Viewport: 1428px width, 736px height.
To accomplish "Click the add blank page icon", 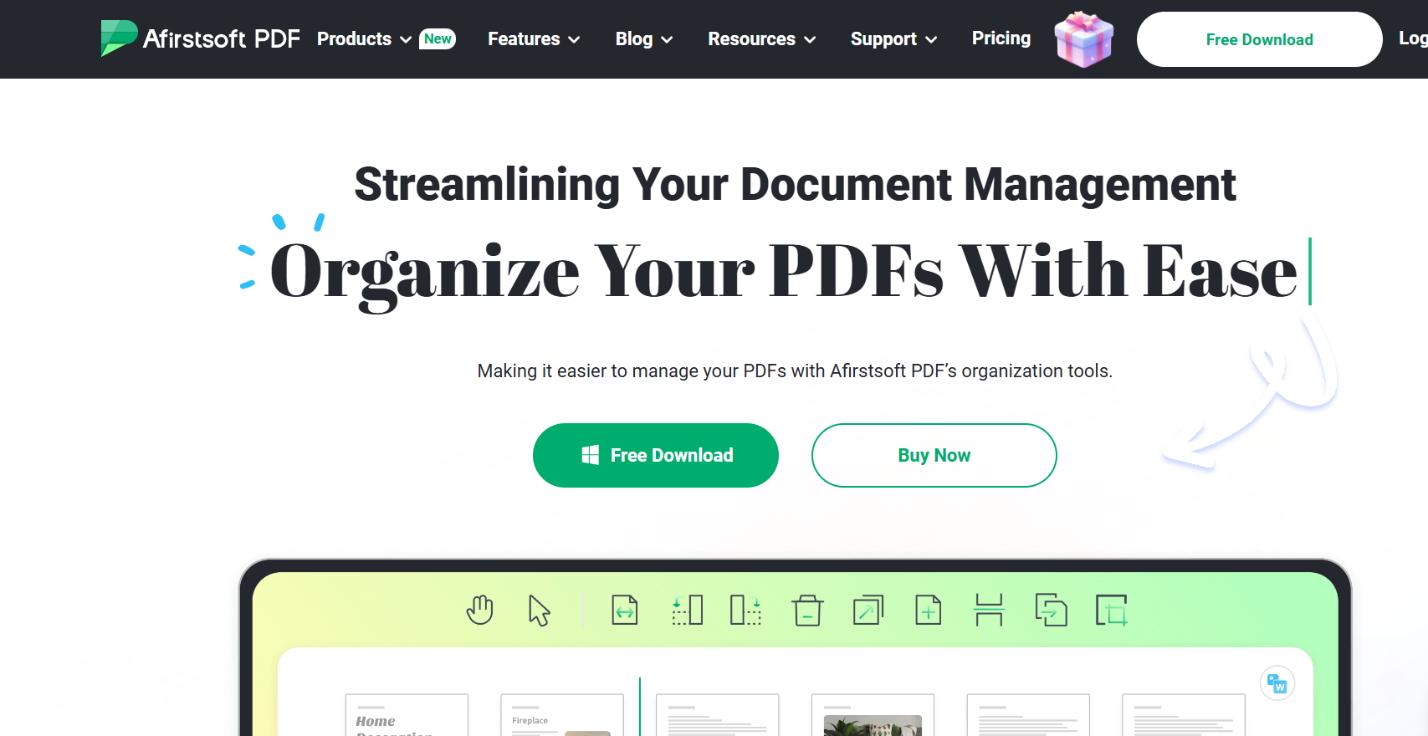I will 929,610.
